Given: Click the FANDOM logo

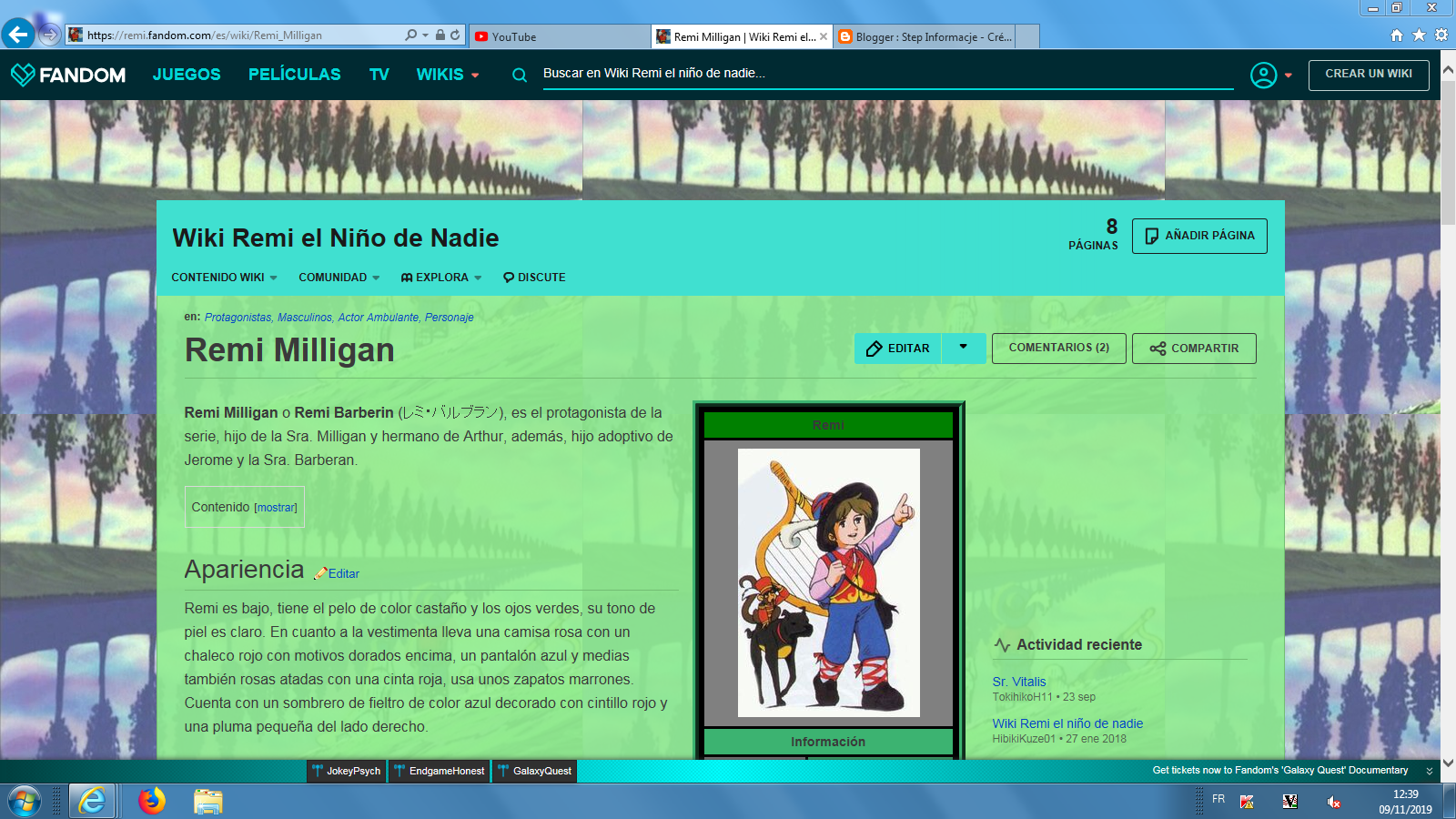Looking at the screenshot, I should pos(68,75).
